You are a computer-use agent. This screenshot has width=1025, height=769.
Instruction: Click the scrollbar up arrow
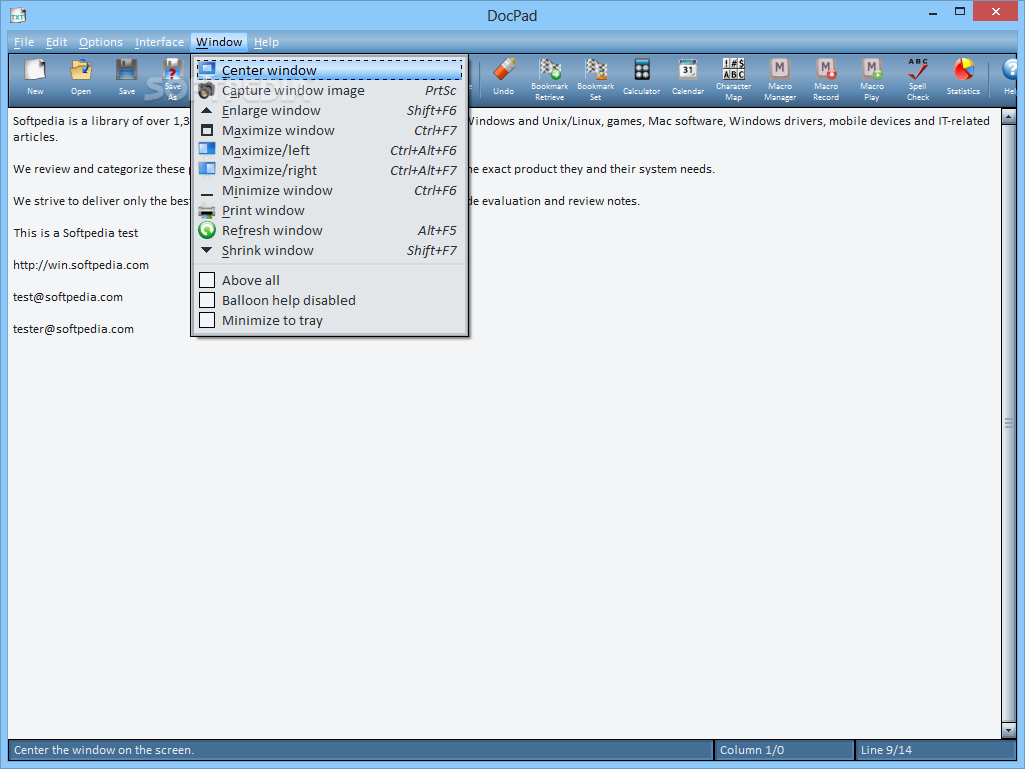pyautogui.click(x=1008, y=117)
